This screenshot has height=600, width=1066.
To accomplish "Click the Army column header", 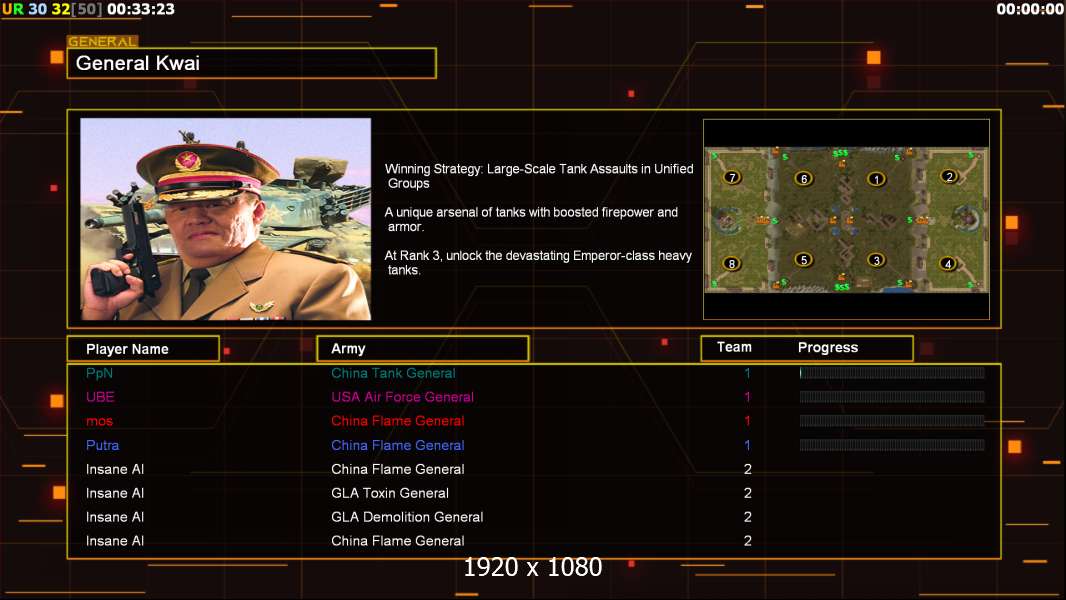I will (x=423, y=349).
